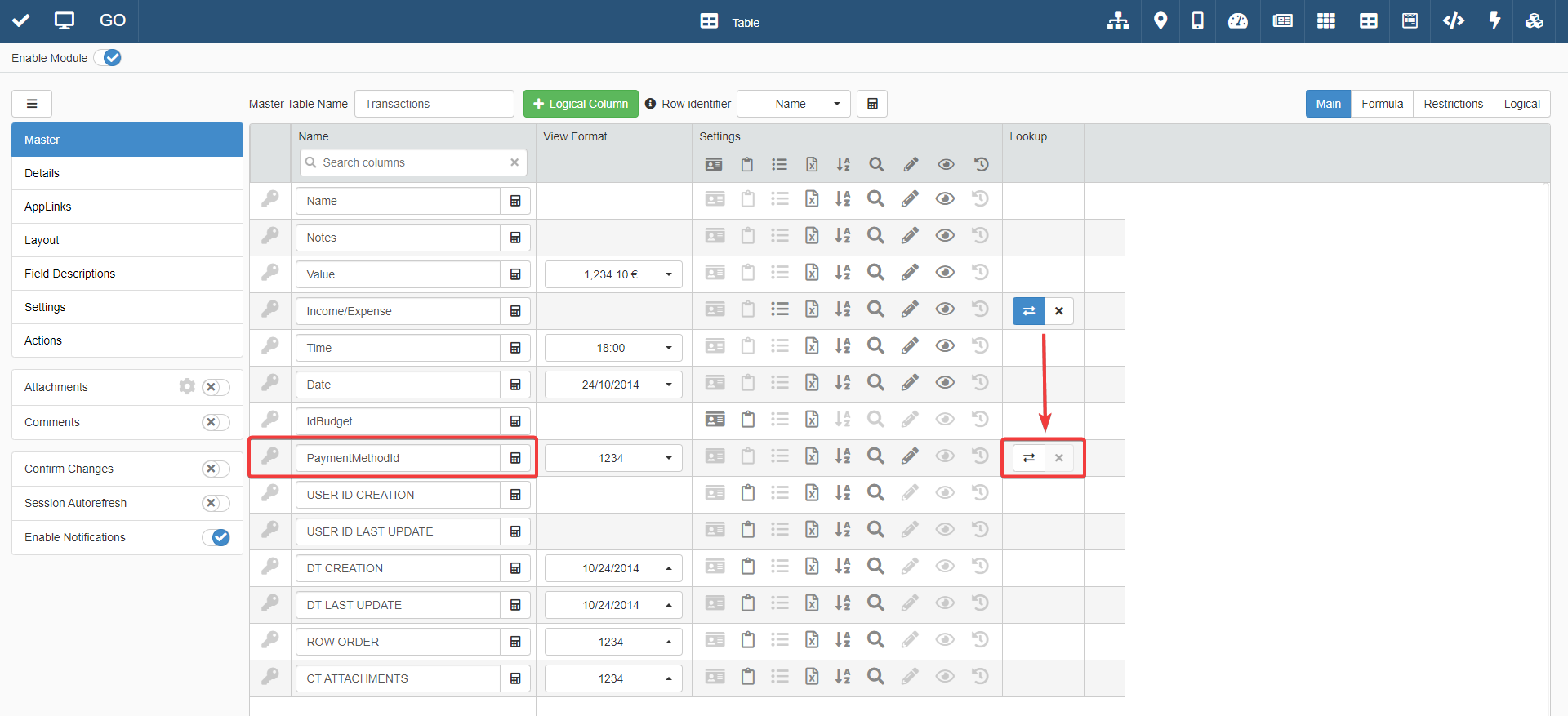This screenshot has height=716, width=1568.
Task: Open the Date view format dropdown
Action: coord(612,385)
